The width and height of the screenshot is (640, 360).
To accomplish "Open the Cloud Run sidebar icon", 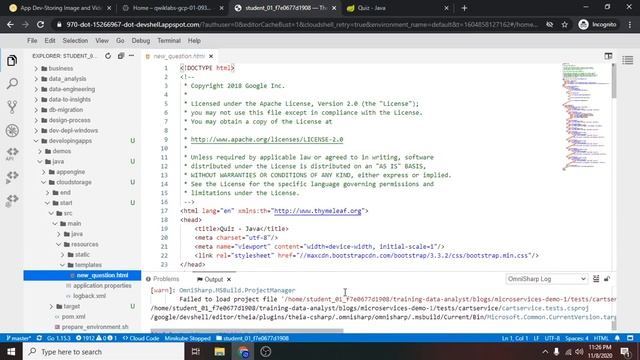I will [12, 177].
